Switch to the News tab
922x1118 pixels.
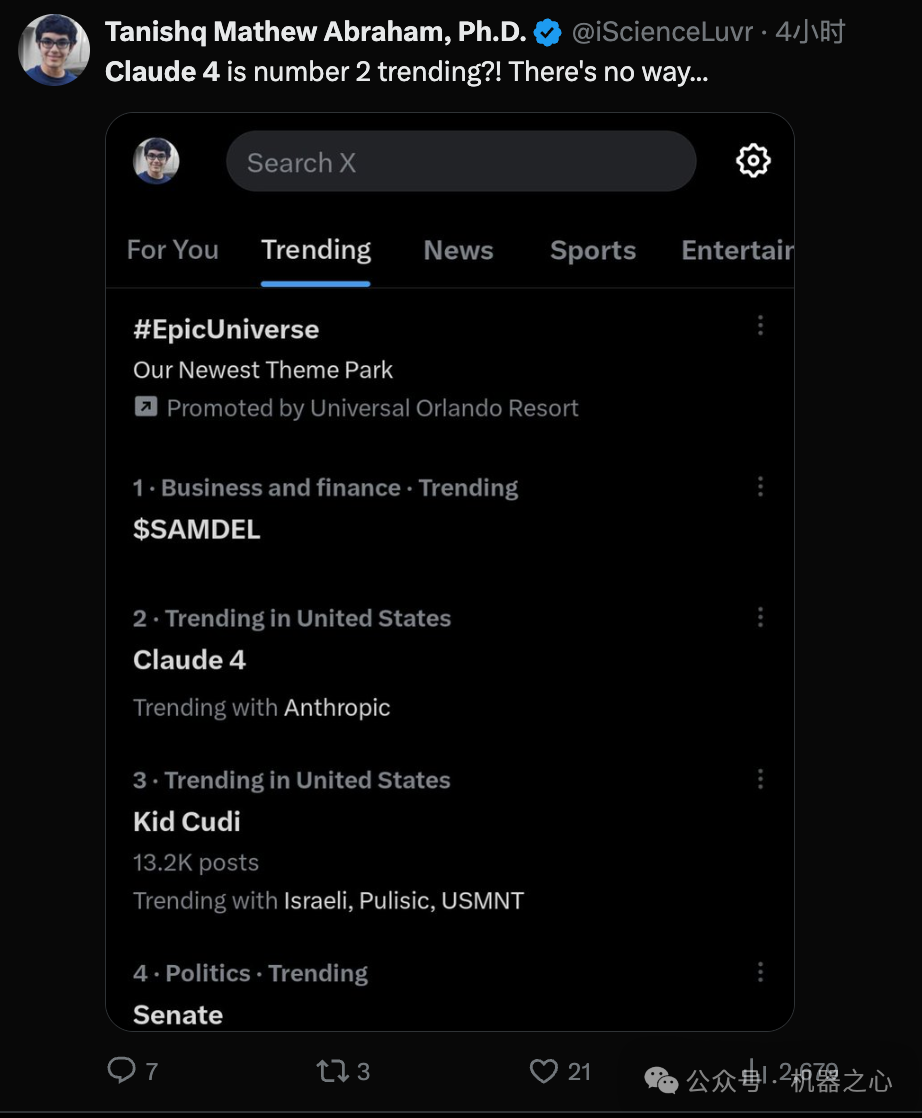point(459,250)
